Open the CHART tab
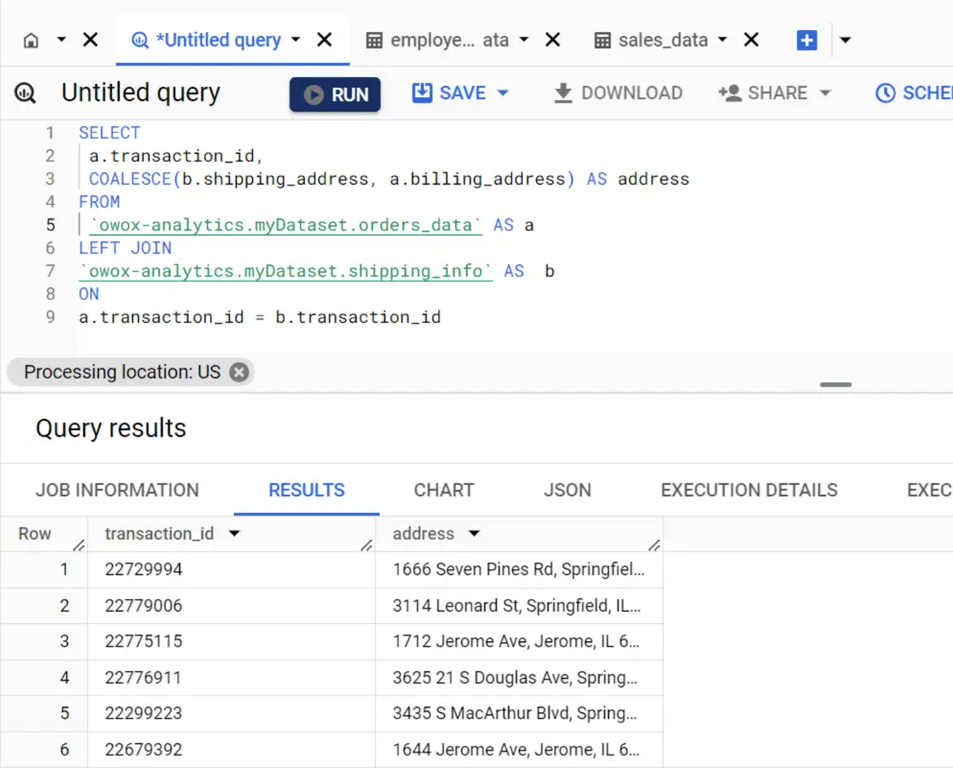 point(444,490)
